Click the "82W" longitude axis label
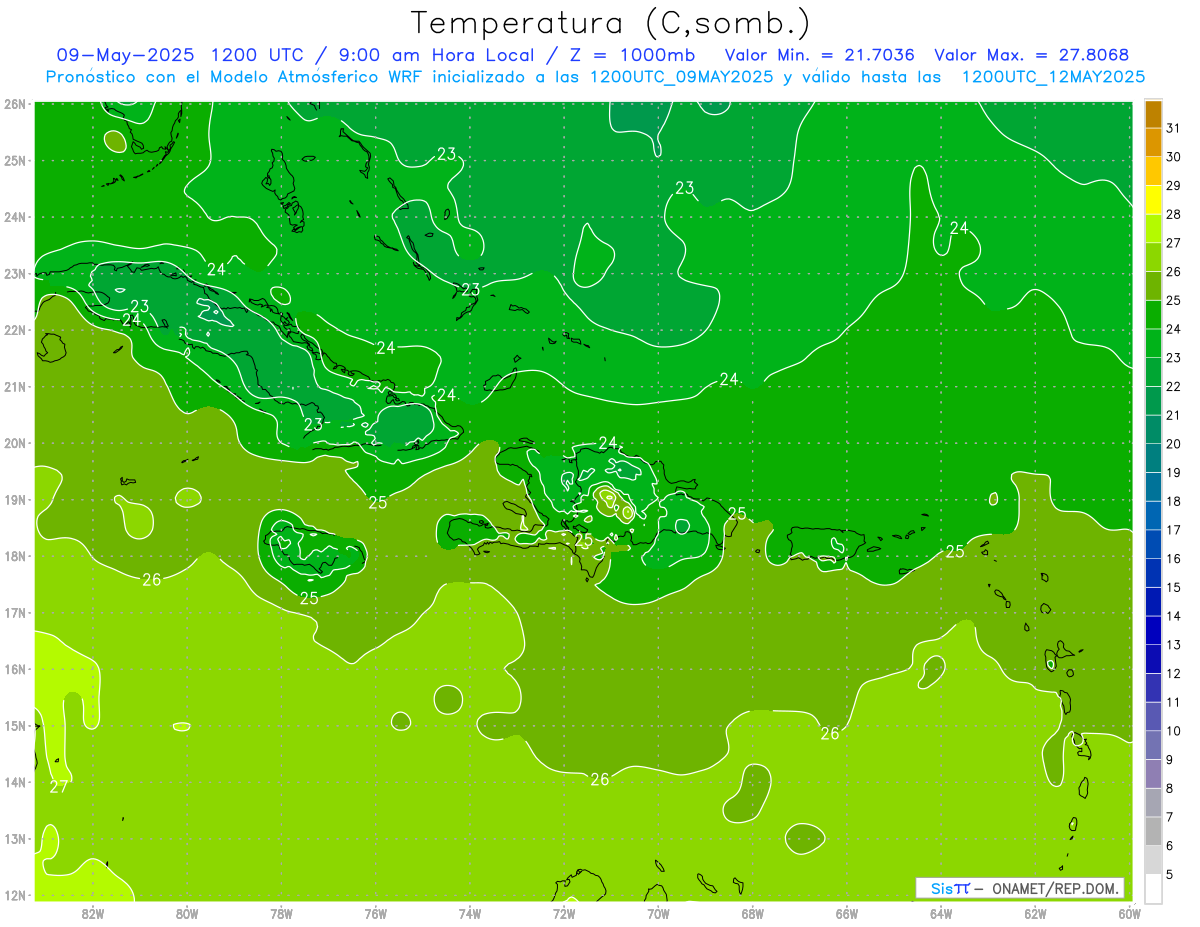 point(93,913)
